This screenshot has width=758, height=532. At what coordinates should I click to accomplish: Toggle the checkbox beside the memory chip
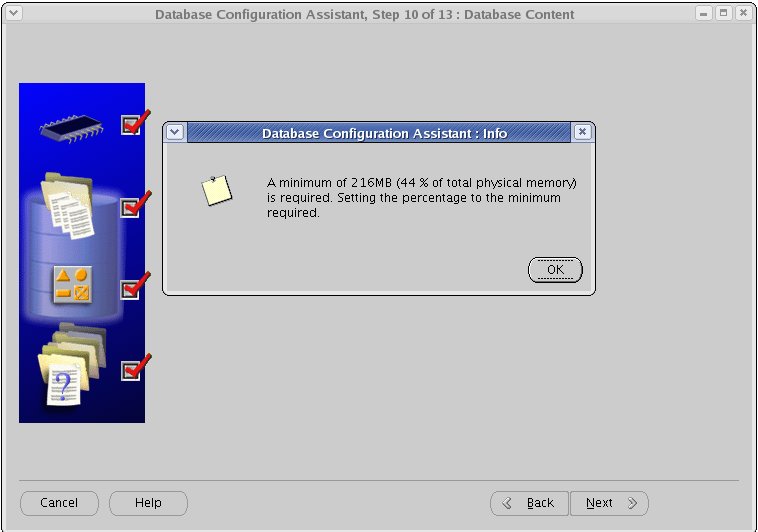click(131, 125)
